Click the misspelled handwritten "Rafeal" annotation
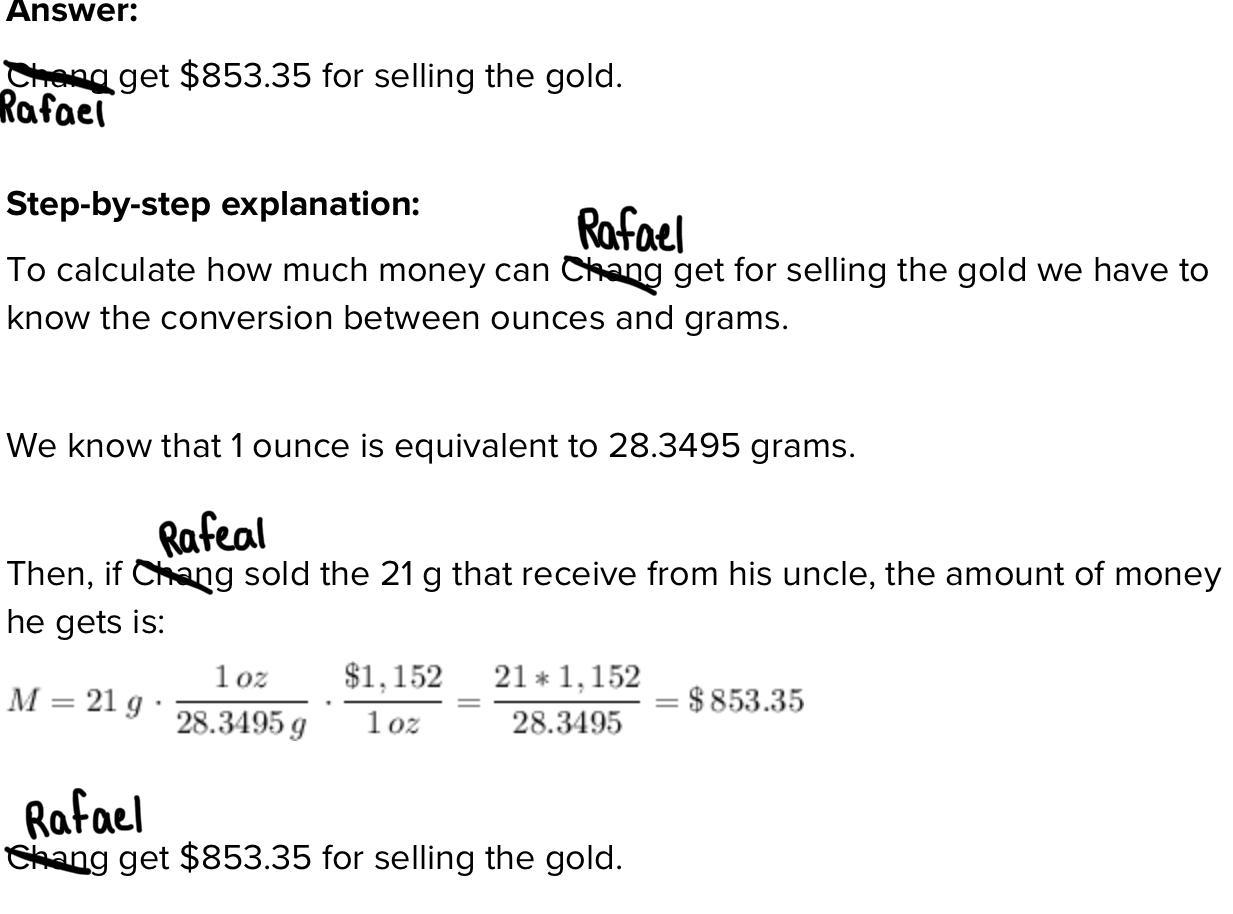Viewport: 1233px width, 914px height. [x=212, y=537]
